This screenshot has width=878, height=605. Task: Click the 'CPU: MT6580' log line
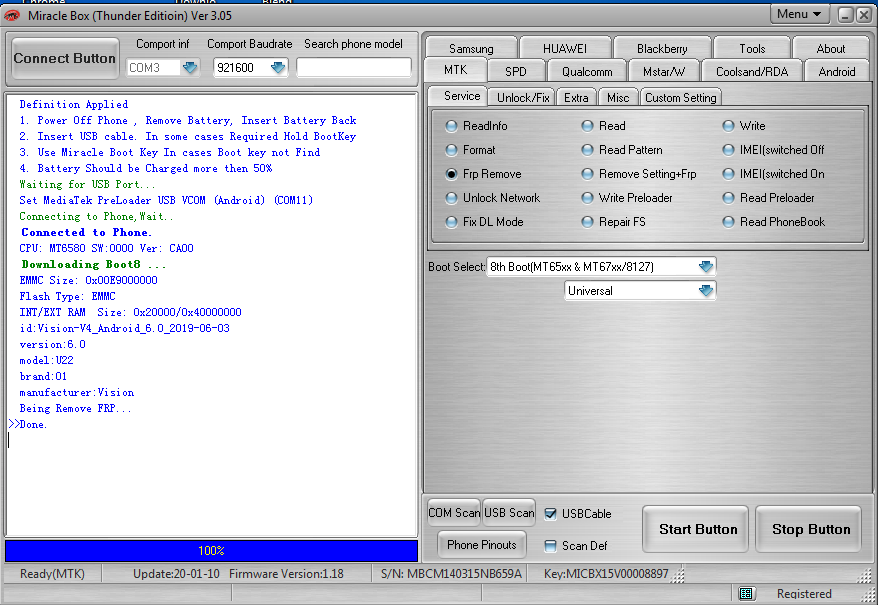click(106, 248)
